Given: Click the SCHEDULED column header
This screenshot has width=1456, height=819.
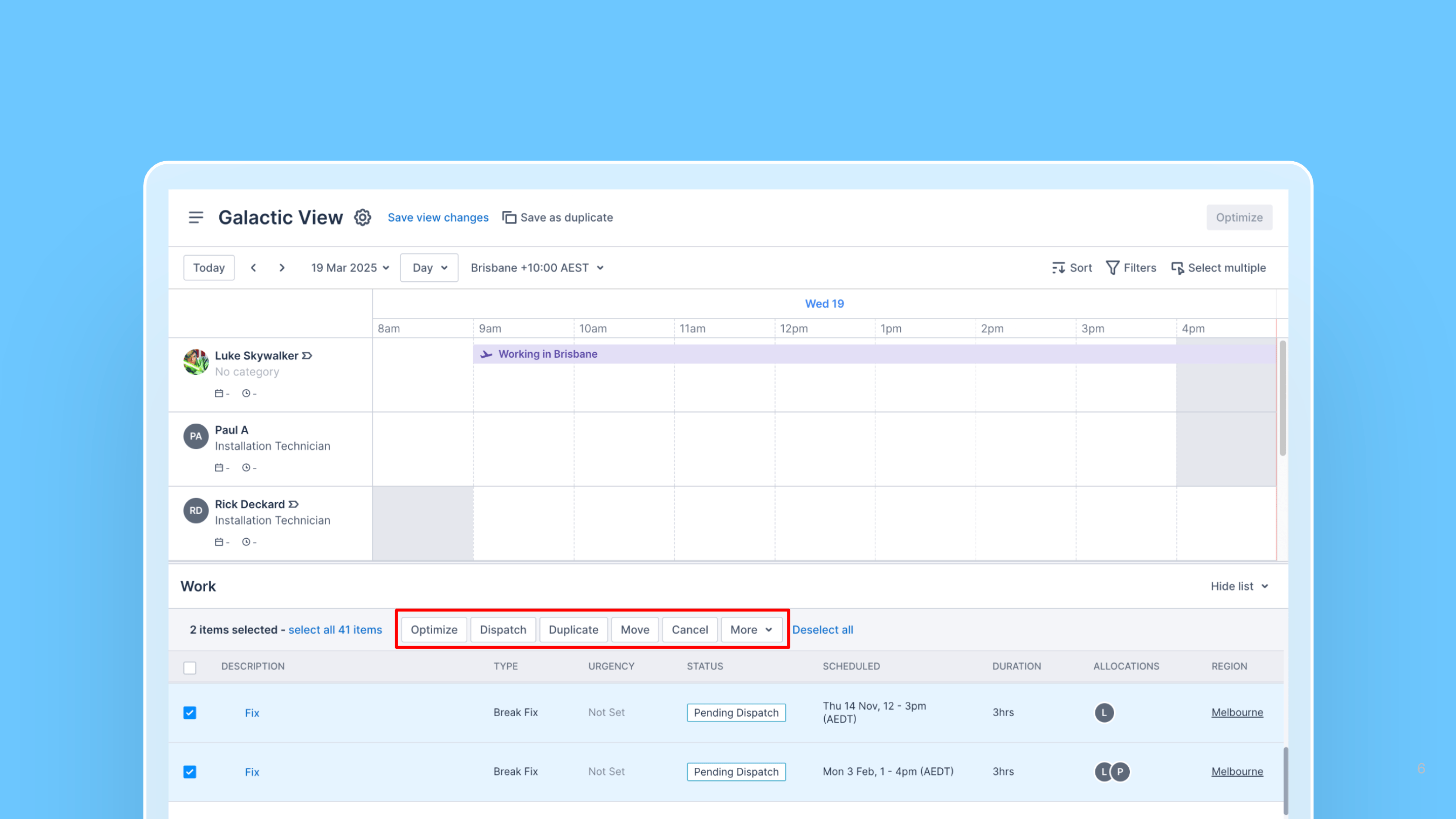Looking at the screenshot, I should click(851, 666).
